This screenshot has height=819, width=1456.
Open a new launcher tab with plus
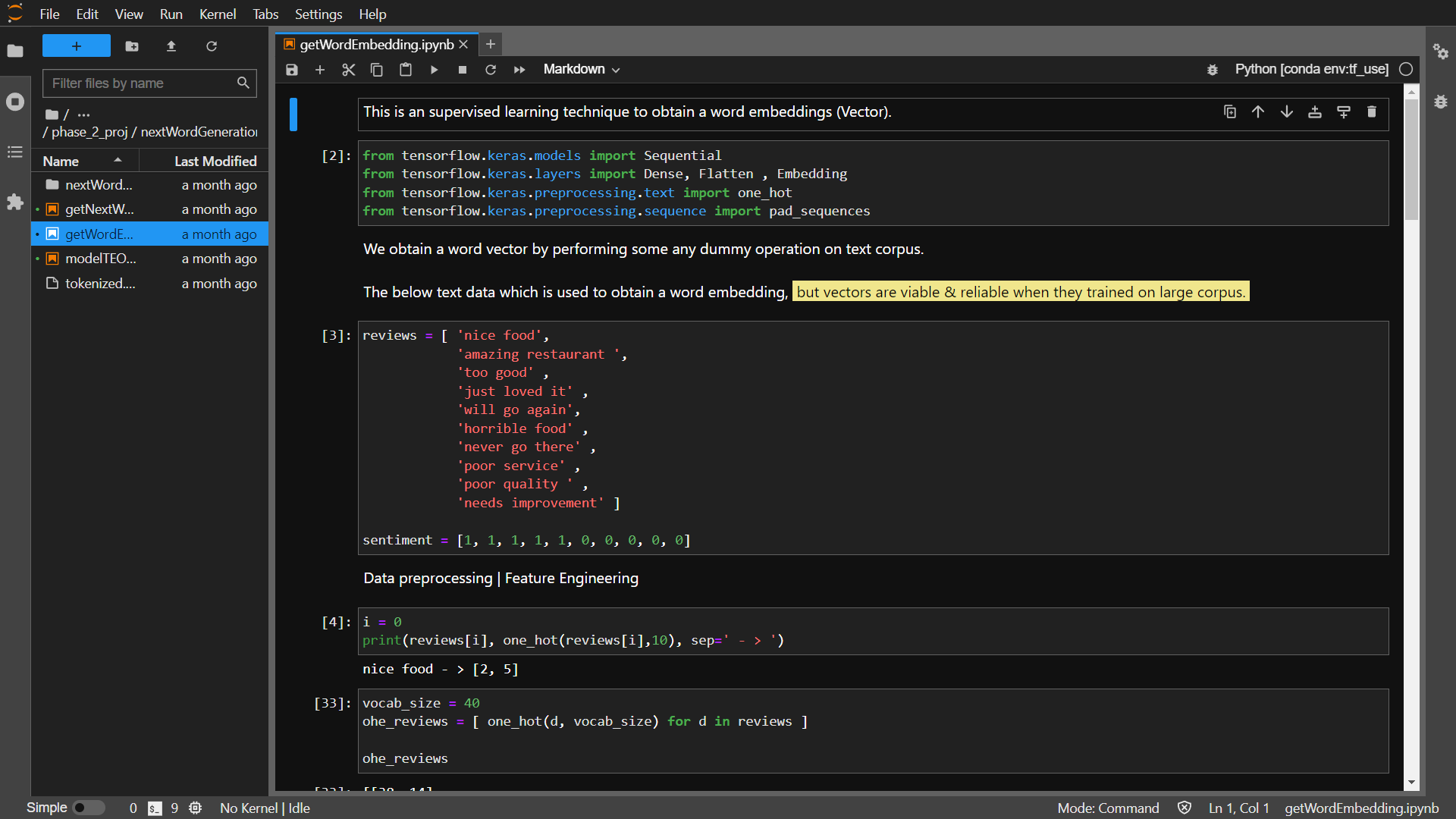point(491,45)
